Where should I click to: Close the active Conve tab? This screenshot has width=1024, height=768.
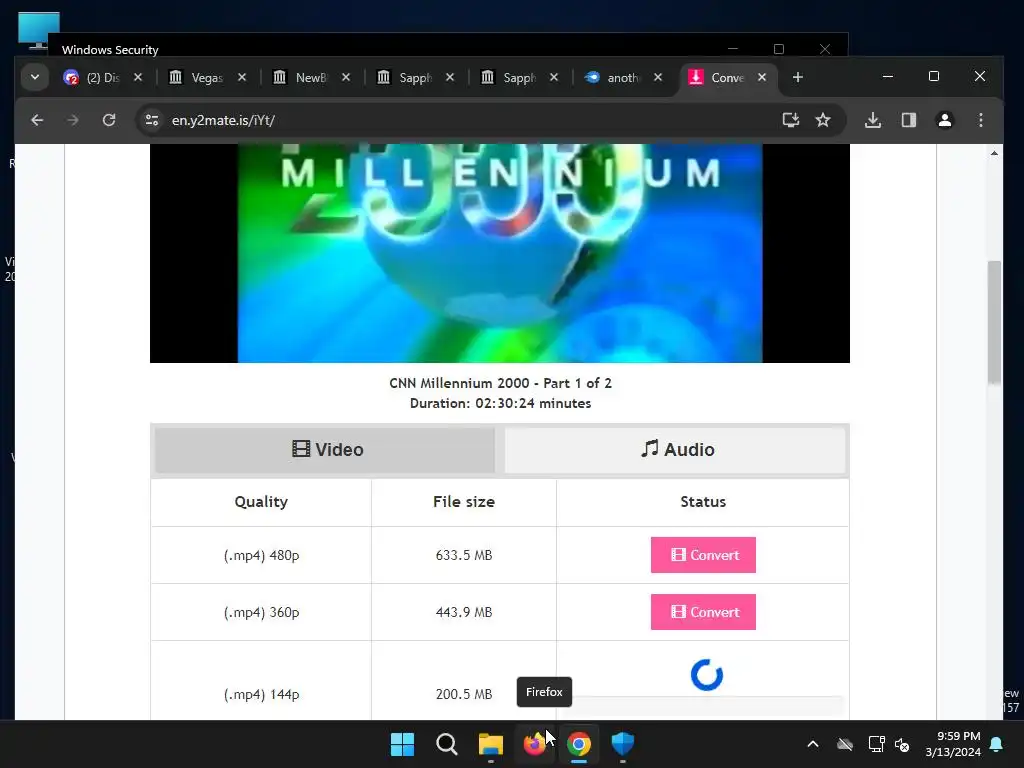pyautogui.click(x=762, y=77)
